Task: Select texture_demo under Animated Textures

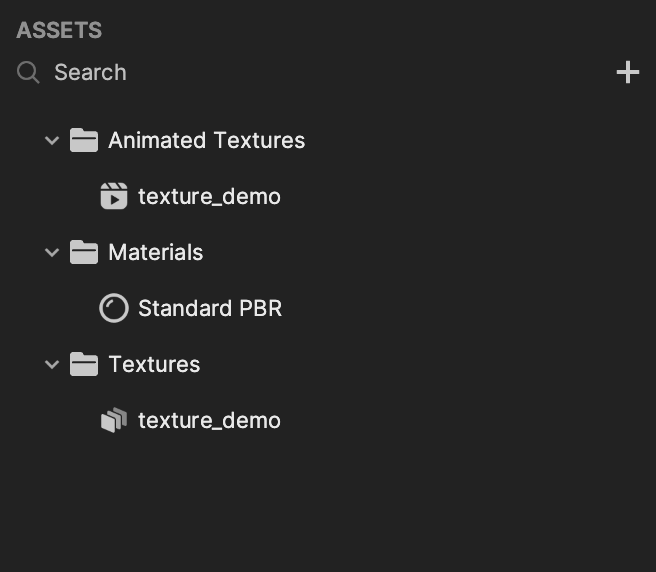Action: pos(209,196)
